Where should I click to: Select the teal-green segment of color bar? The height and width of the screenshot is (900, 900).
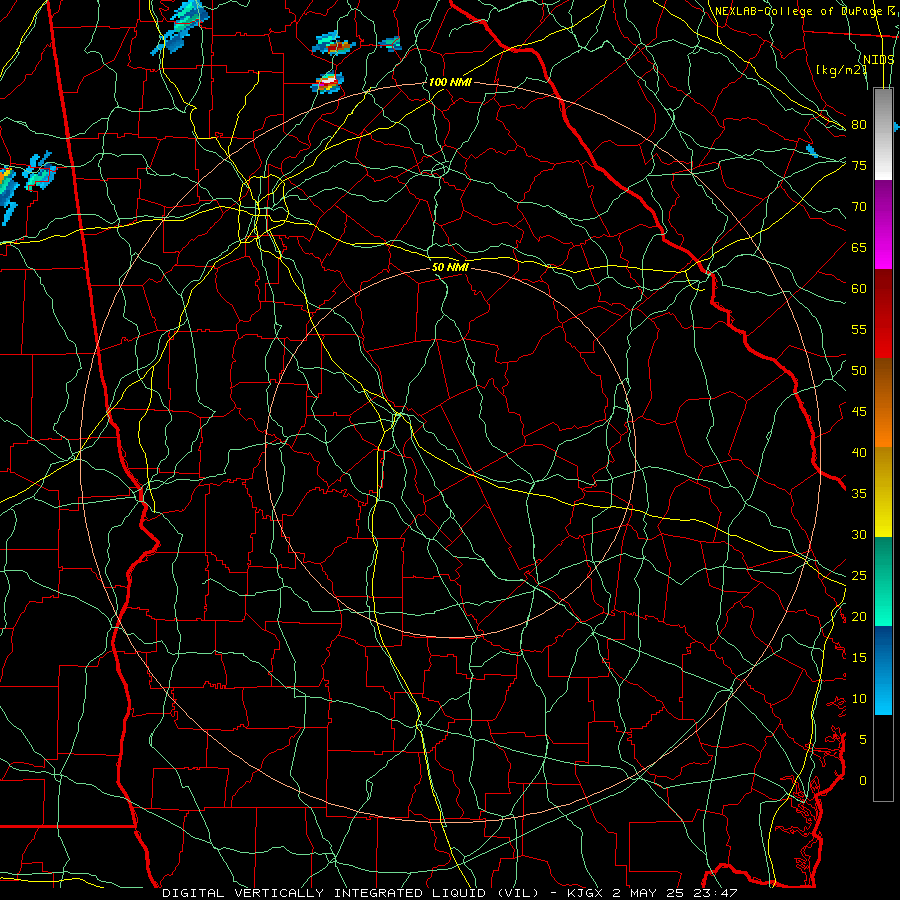pos(883,581)
